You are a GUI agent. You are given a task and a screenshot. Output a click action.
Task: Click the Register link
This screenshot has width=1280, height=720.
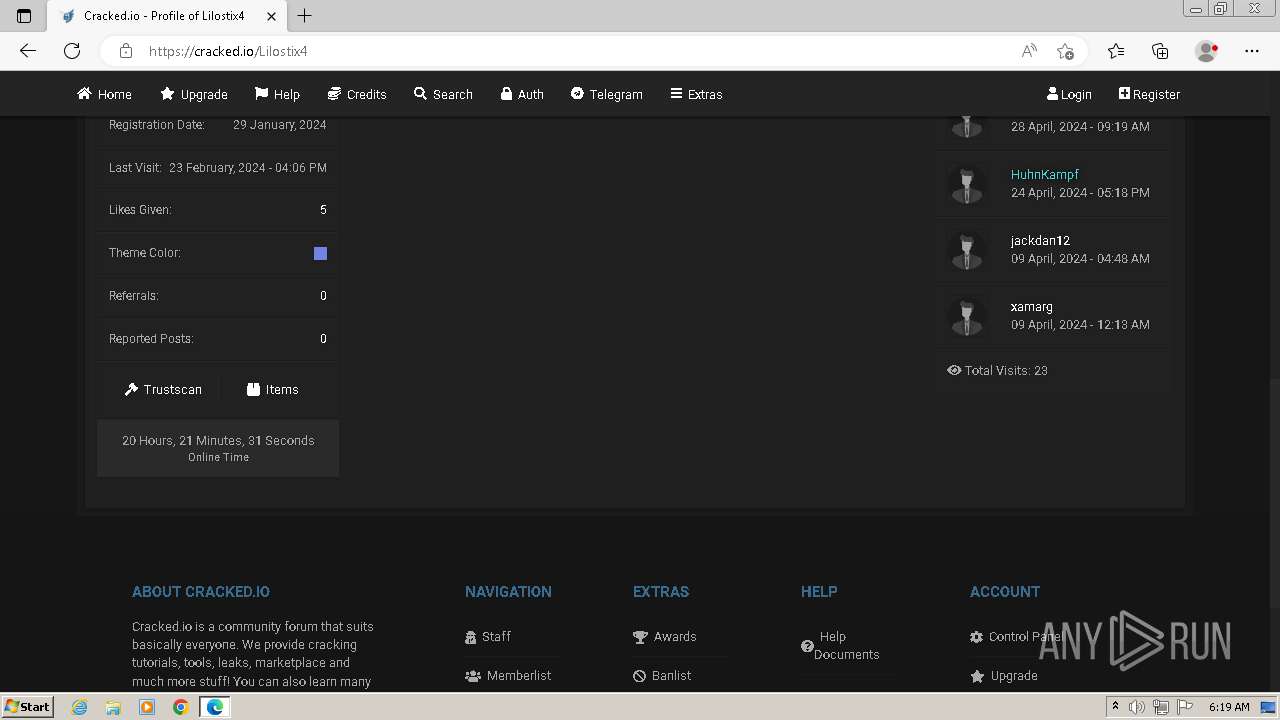click(x=1149, y=94)
